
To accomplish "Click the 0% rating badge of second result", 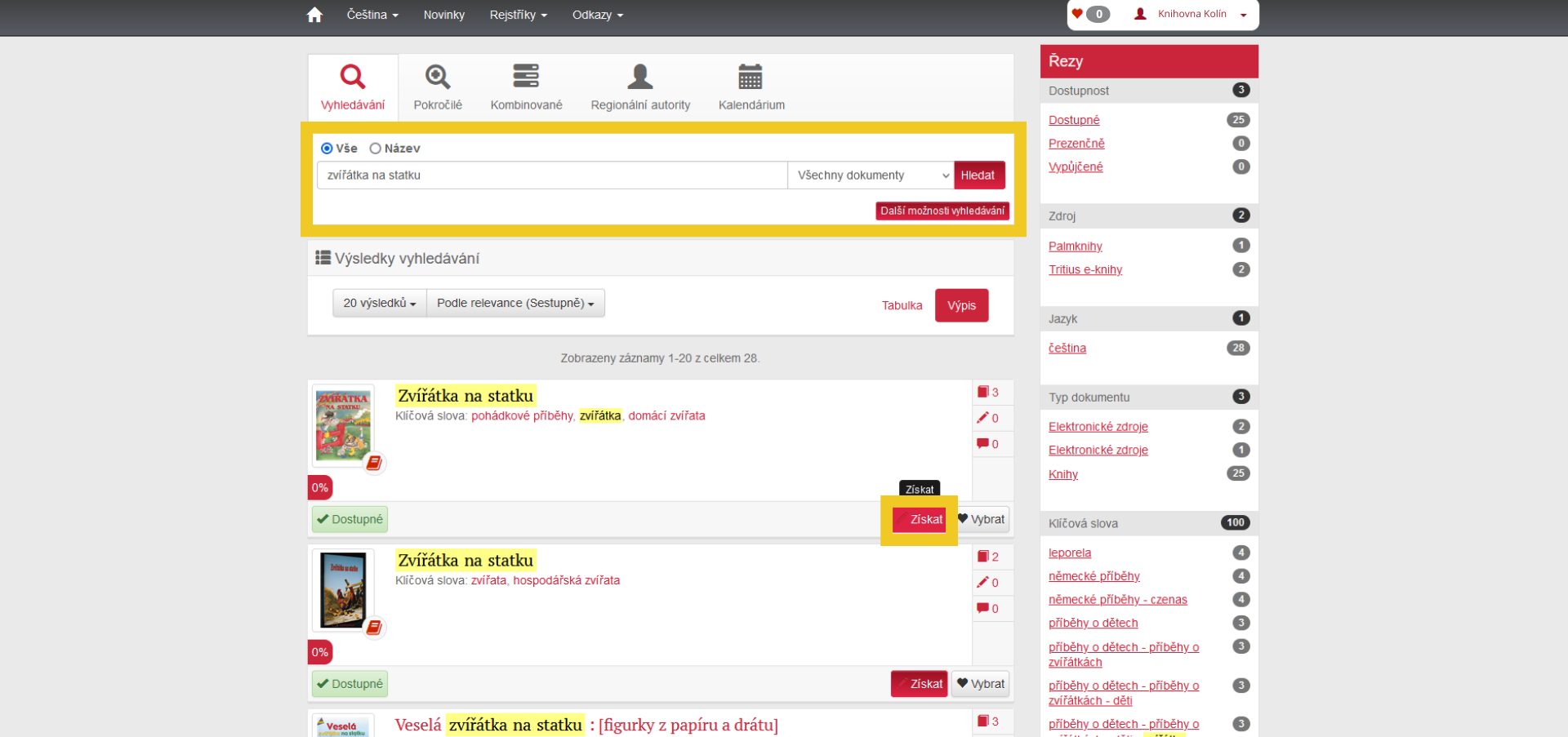I will coord(320,652).
